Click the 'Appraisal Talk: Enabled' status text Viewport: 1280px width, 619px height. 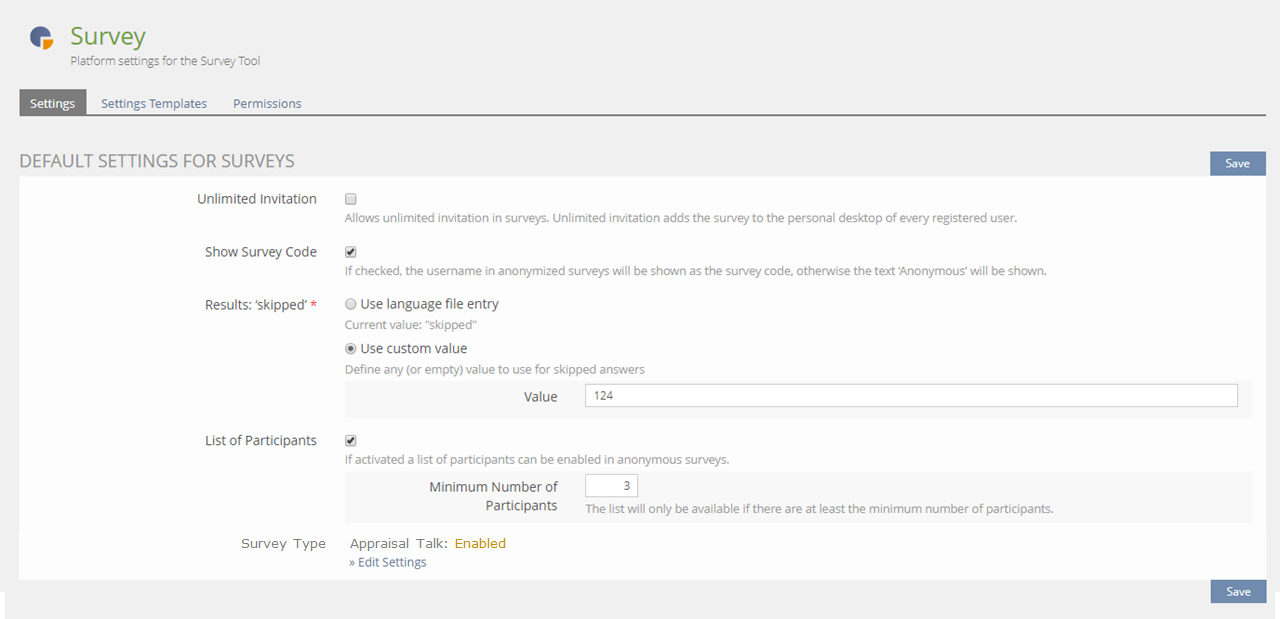428,544
